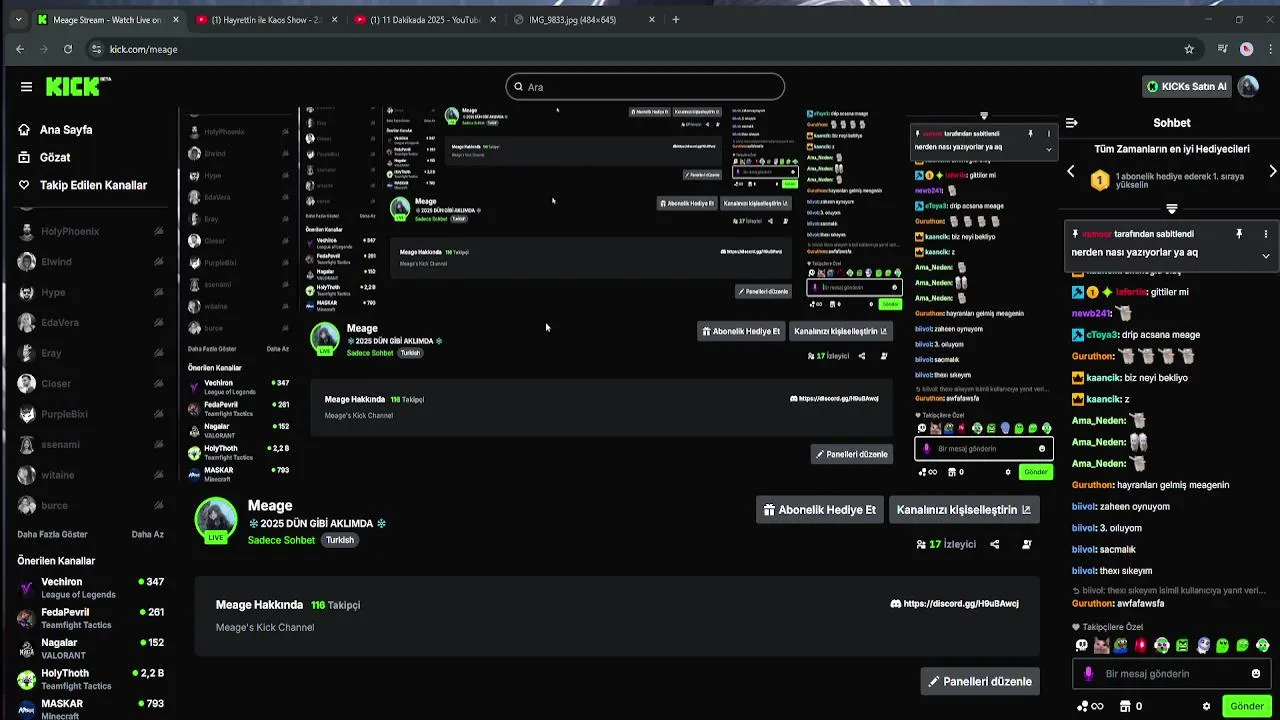
Task: Click the Ara search field
Action: (645, 87)
